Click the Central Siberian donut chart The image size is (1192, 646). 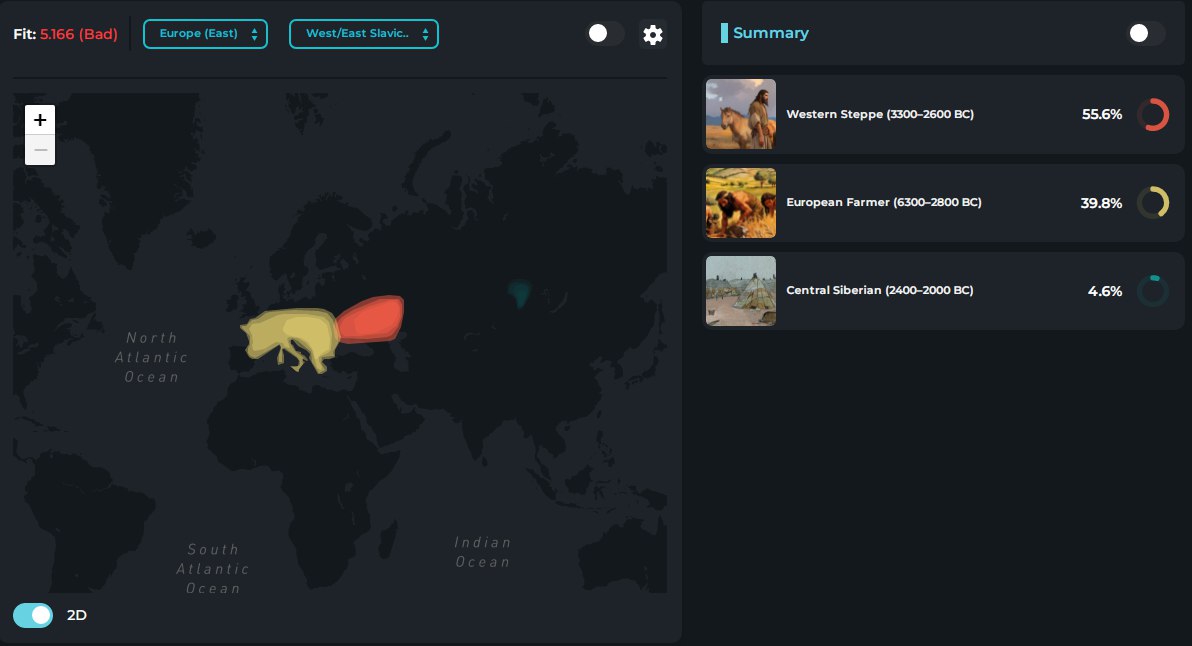coord(1153,291)
